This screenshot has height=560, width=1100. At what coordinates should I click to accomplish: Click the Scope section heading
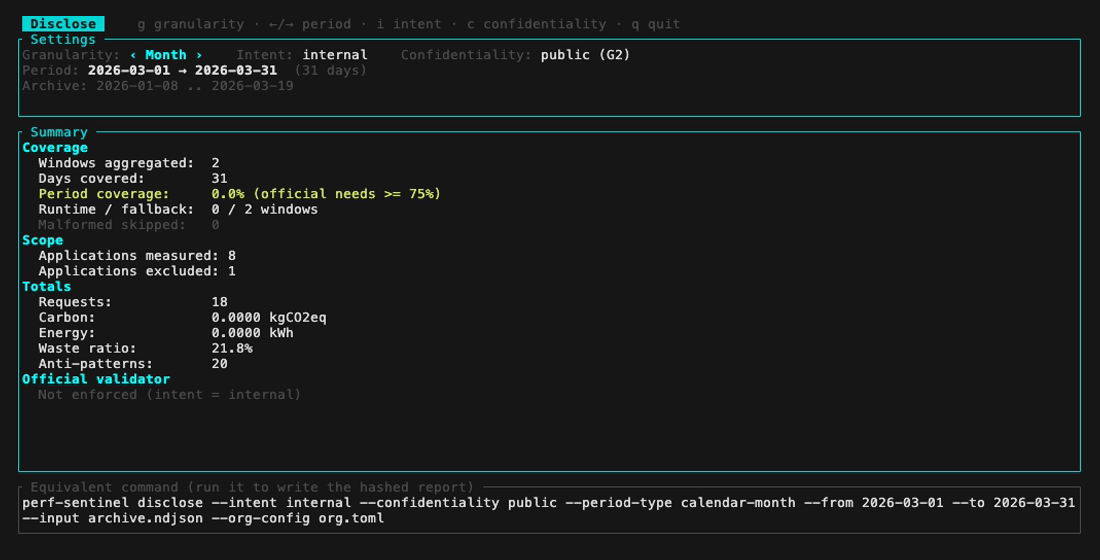coord(42,240)
